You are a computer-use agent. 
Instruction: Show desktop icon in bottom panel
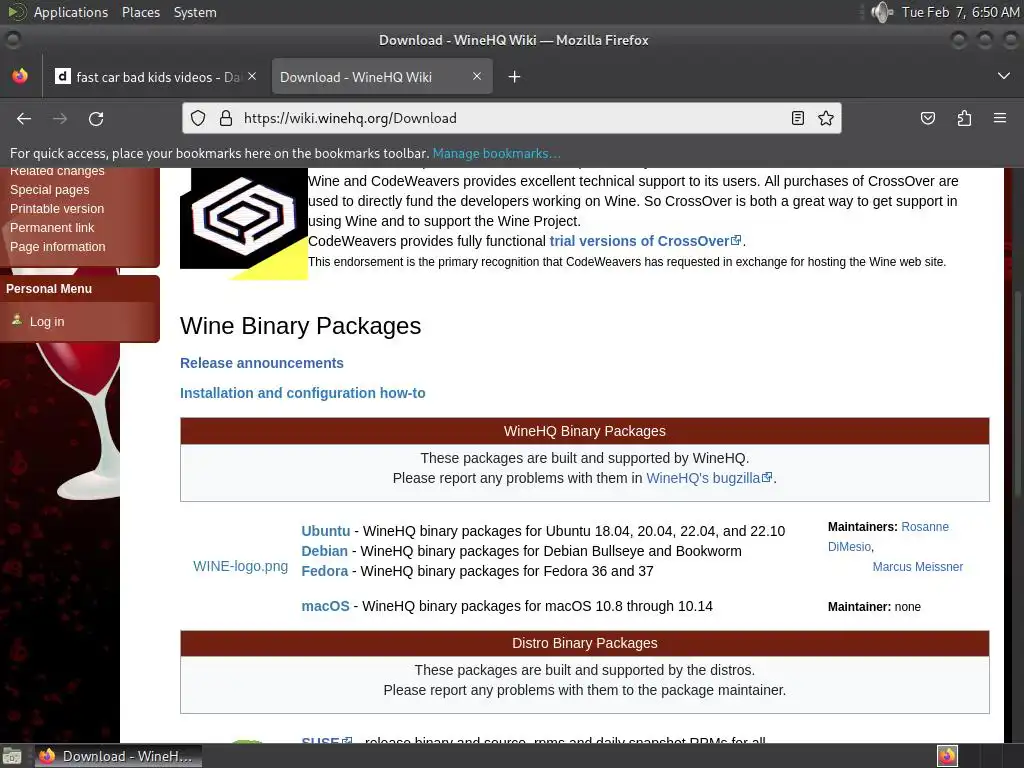pos(12,756)
